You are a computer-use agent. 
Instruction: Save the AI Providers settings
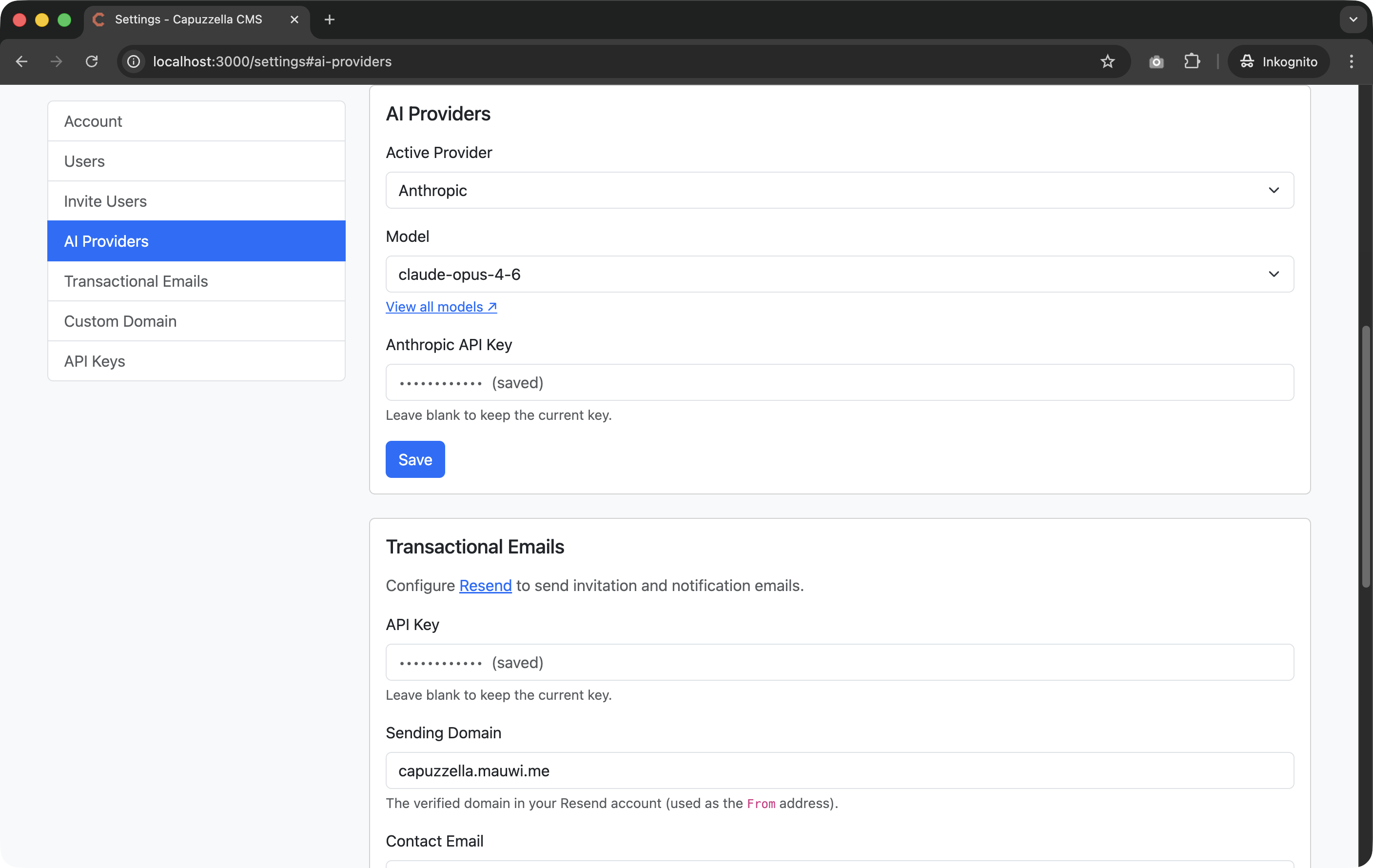tap(414, 459)
